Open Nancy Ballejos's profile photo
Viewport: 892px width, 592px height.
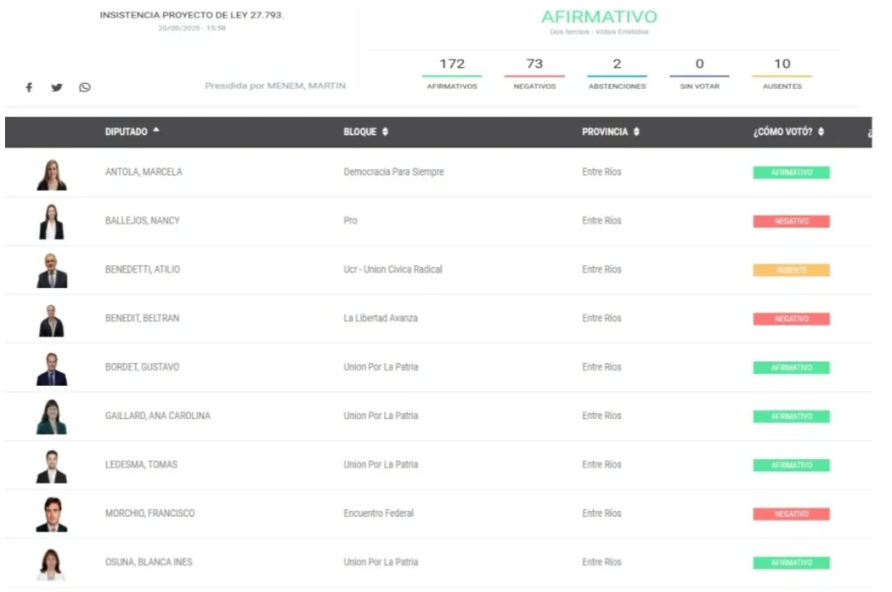coord(52,222)
